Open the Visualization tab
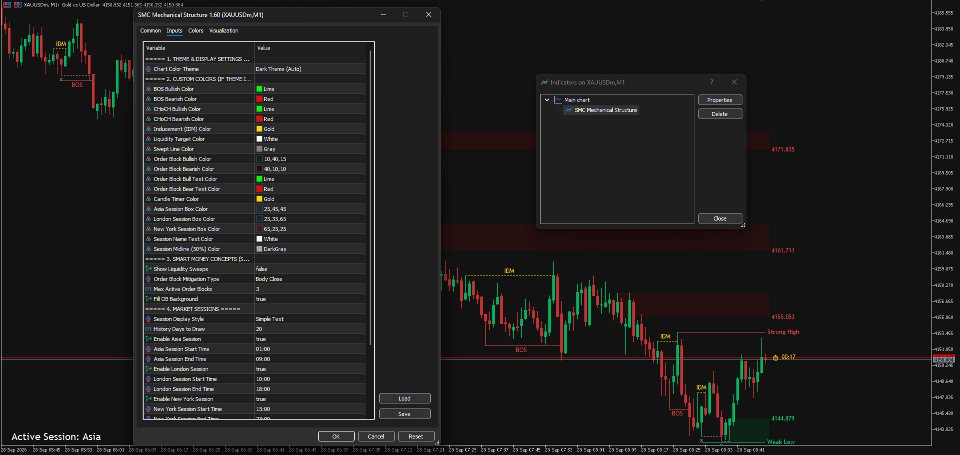The width and height of the screenshot is (960, 455). [x=223, y=31]
